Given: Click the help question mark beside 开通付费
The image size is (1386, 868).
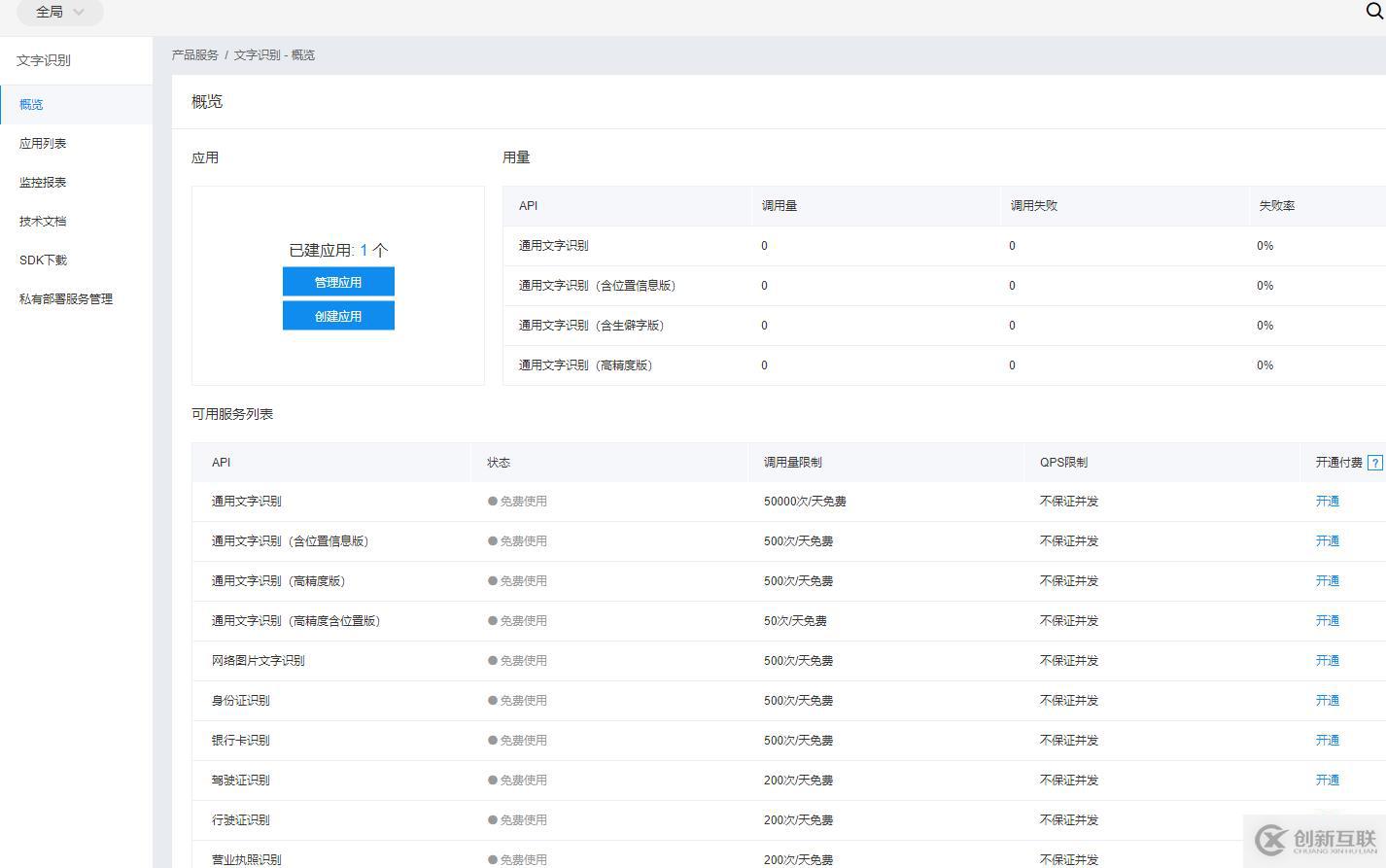Looking at the screenshot, I should coord(1374,463).
